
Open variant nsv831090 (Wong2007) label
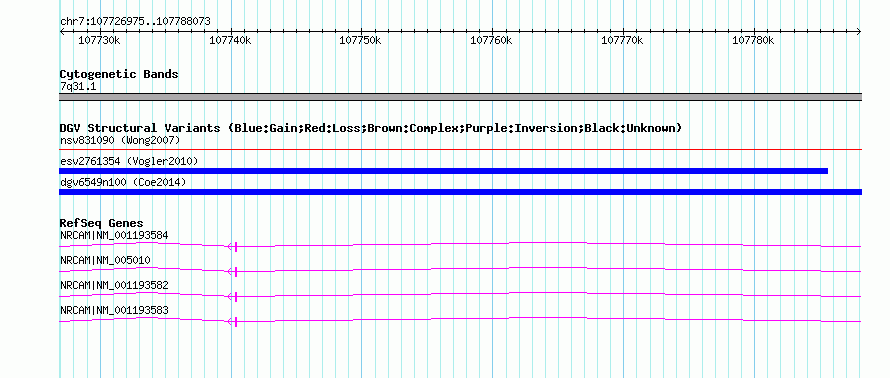(120, 140)
